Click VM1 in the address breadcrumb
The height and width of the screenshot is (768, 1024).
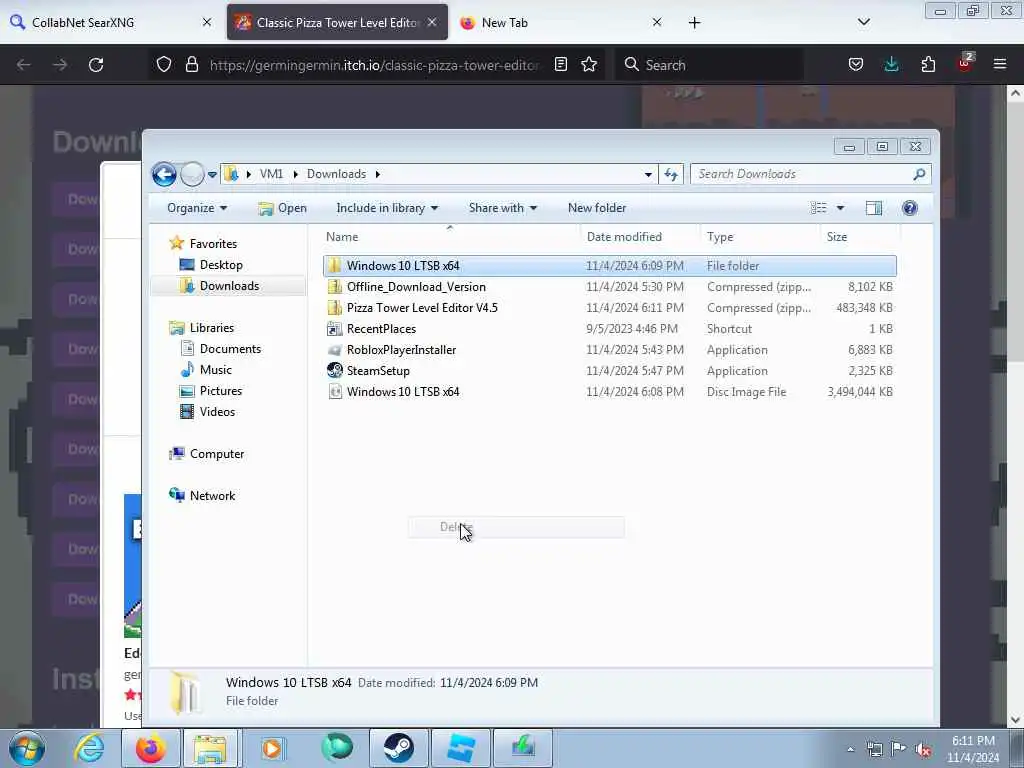271,174
